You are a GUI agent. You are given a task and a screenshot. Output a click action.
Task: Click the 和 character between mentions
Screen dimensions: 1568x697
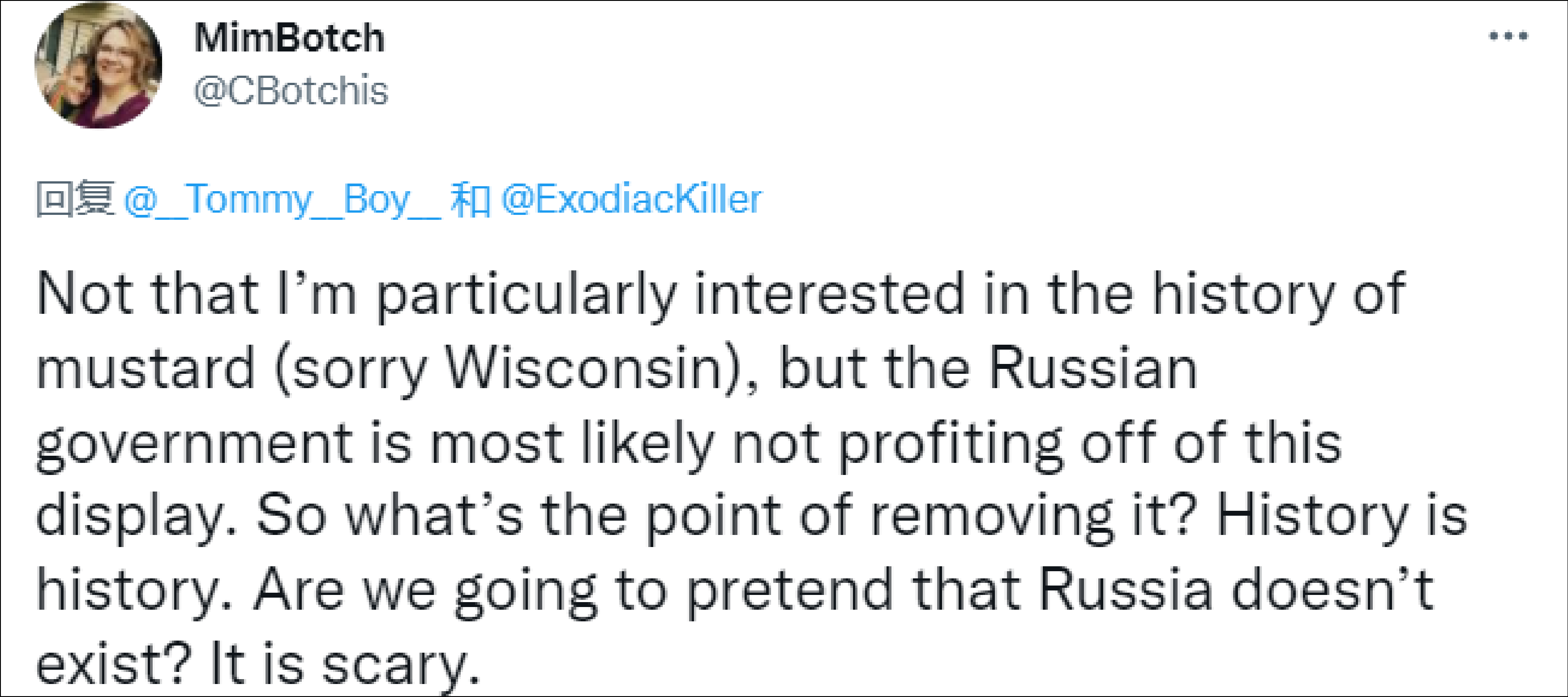470,200
